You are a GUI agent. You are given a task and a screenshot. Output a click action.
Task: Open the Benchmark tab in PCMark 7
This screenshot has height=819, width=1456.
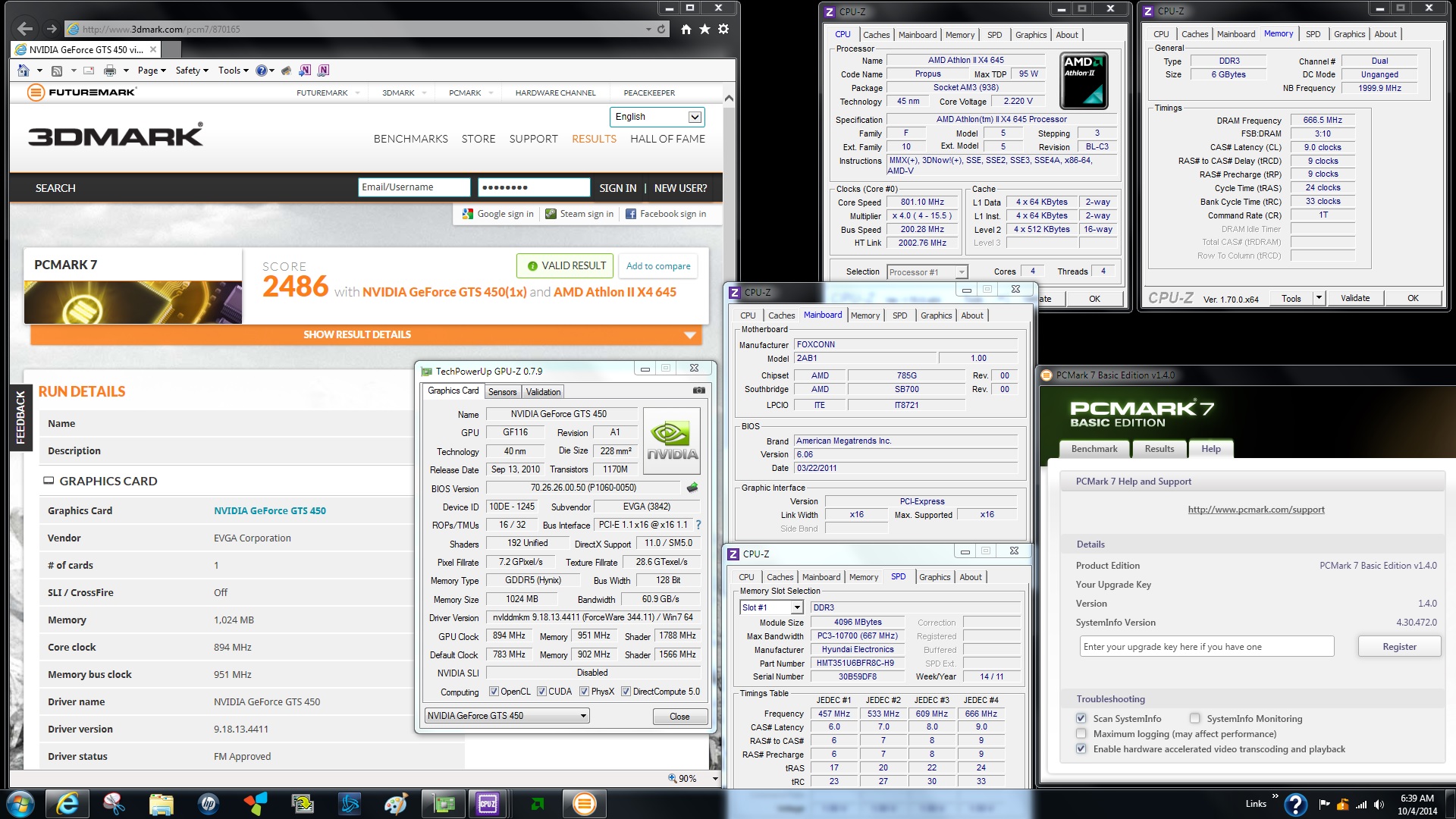(x=1094, y=449)
